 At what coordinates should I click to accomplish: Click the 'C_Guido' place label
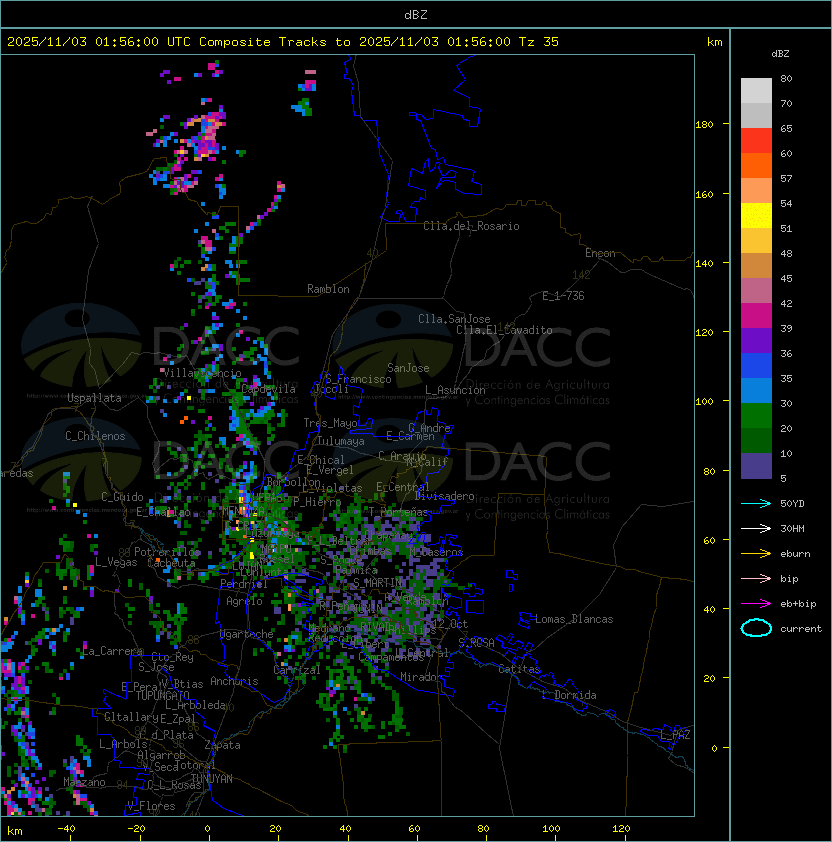tap(122, 497)
